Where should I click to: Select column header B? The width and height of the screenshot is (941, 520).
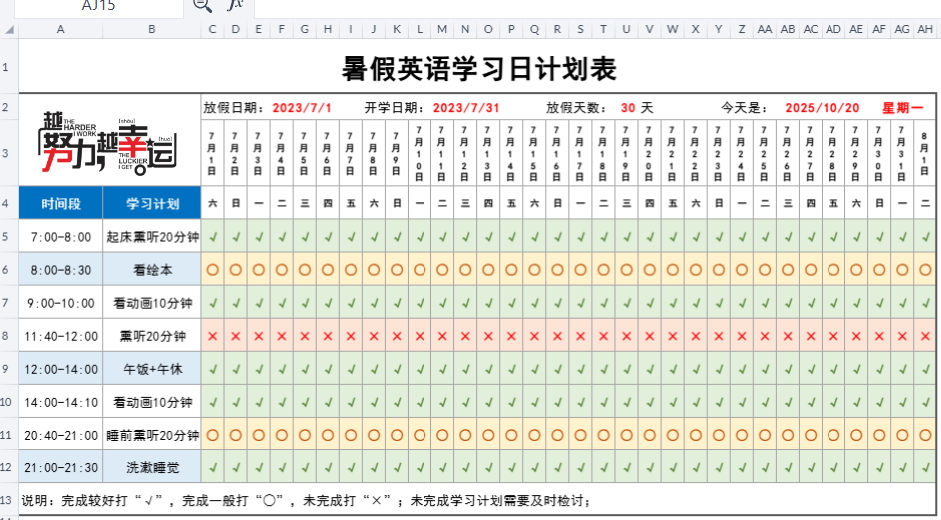point(151,30)
